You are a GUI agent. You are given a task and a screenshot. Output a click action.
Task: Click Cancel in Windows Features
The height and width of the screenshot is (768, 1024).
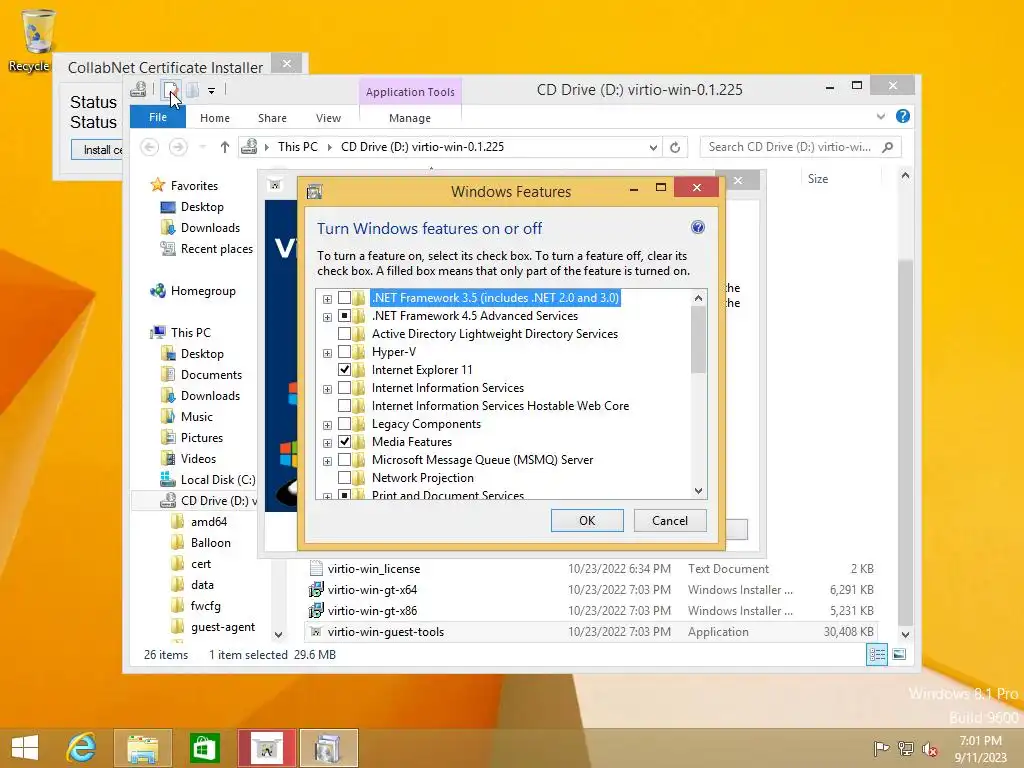pyautogui.click(x=670, y=520)
